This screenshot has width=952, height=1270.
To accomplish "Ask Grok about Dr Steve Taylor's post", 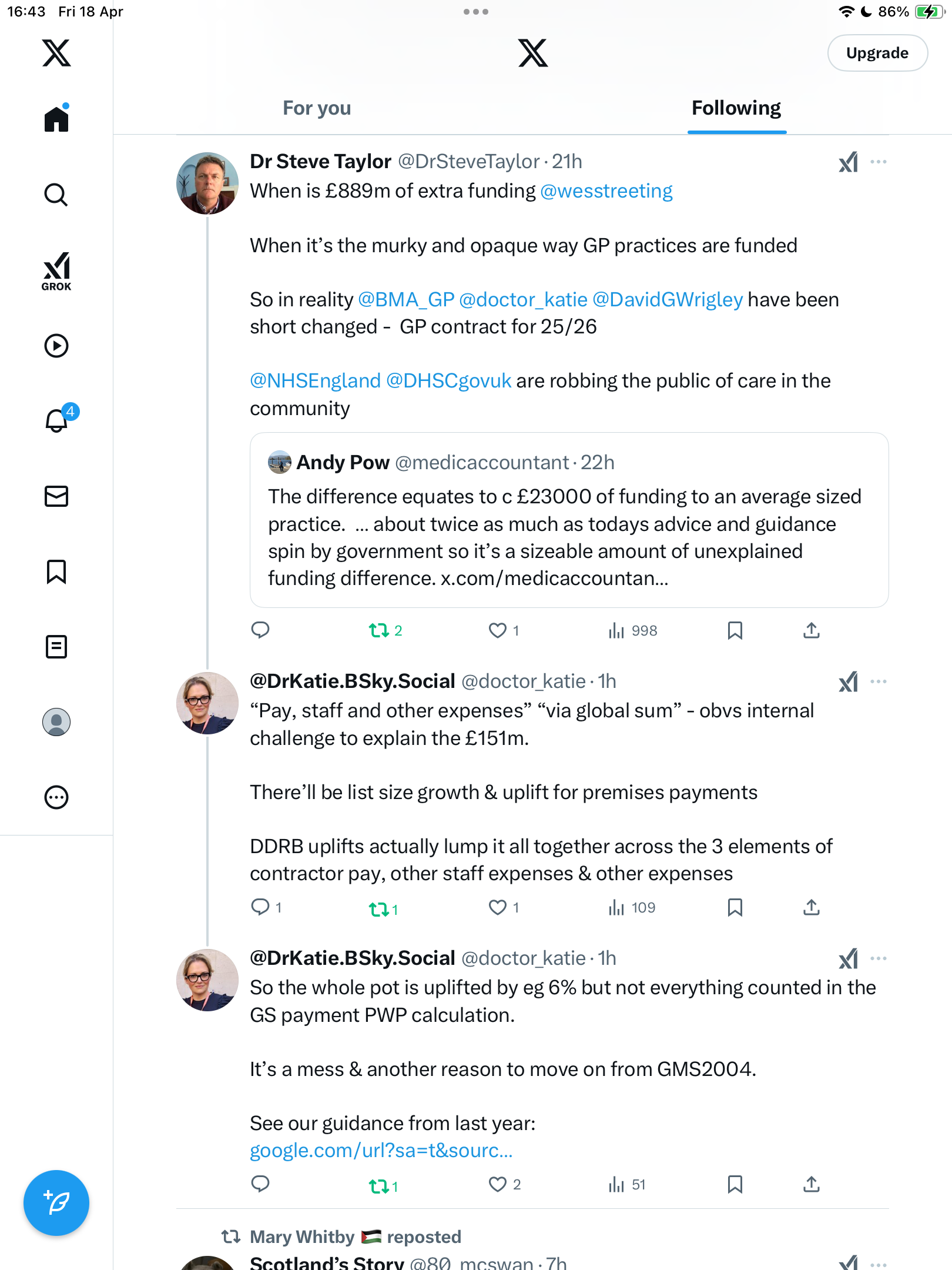I will [849, 162].
